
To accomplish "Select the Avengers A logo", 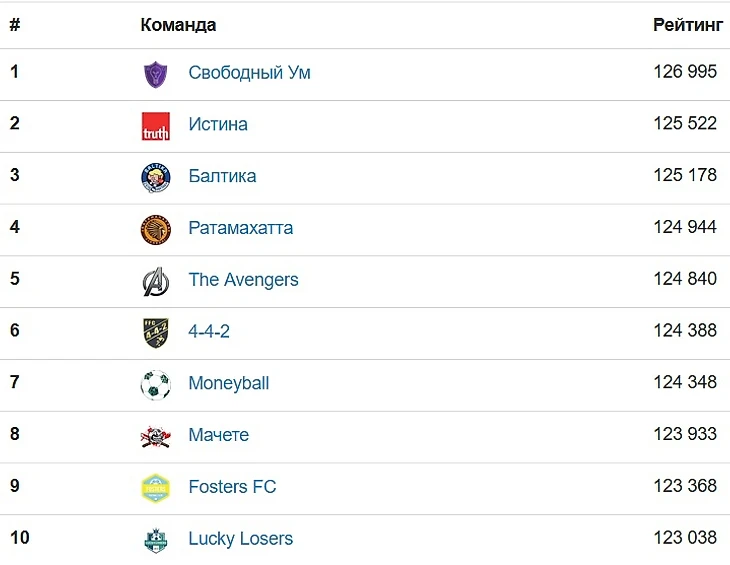I will [155, 282].
